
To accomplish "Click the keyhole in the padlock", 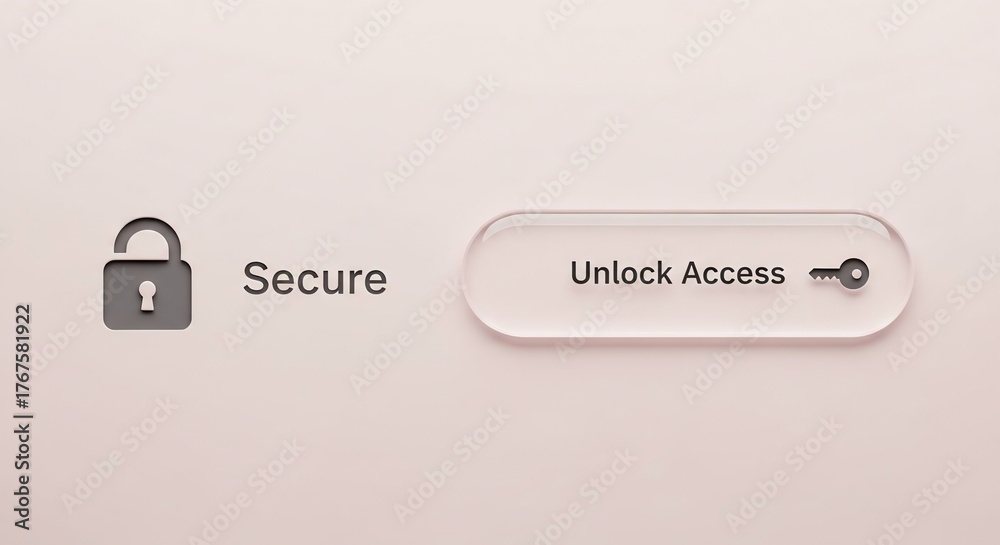I will [147, 296].
